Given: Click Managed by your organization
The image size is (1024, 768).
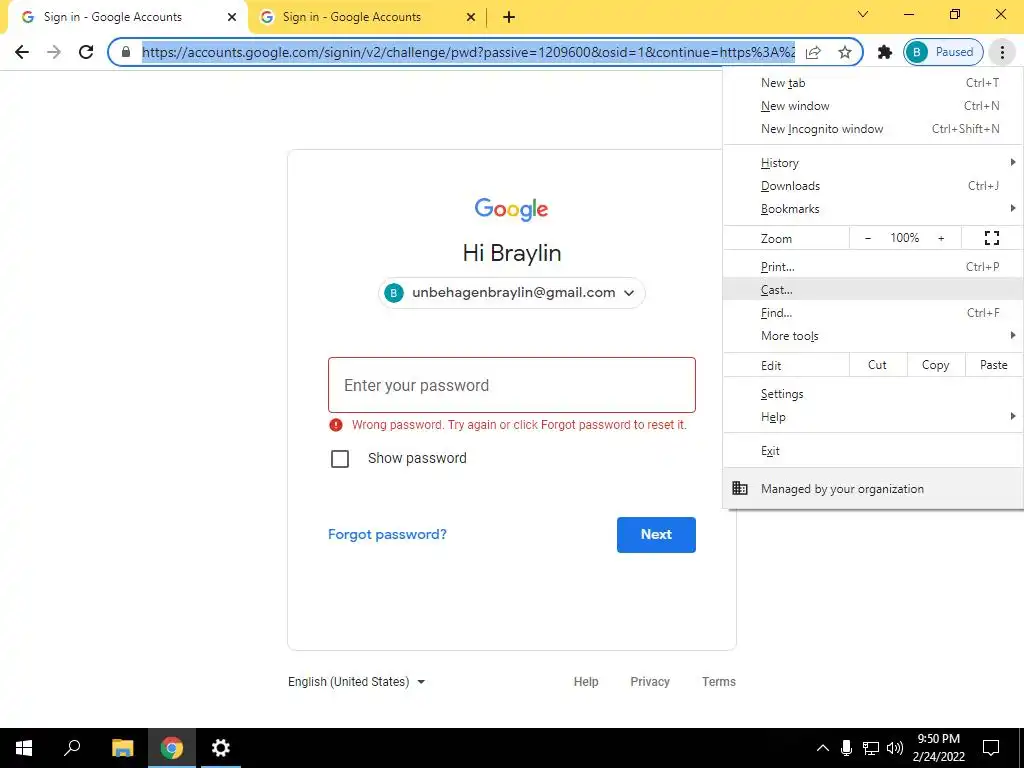Looking at the screenshot, I should [873, 488].
